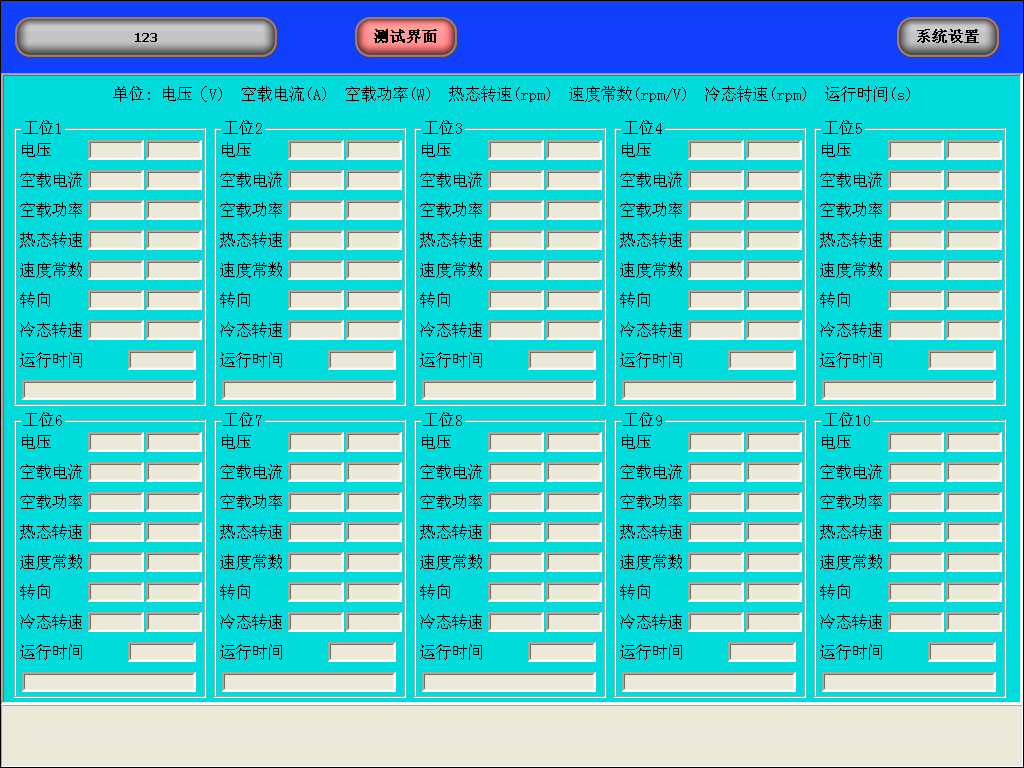Viewport: 1024px width, 768px height.
Task: Click right 冷态转速 field in 工位7
Action: pyautogui.click(x=374, y=622)
